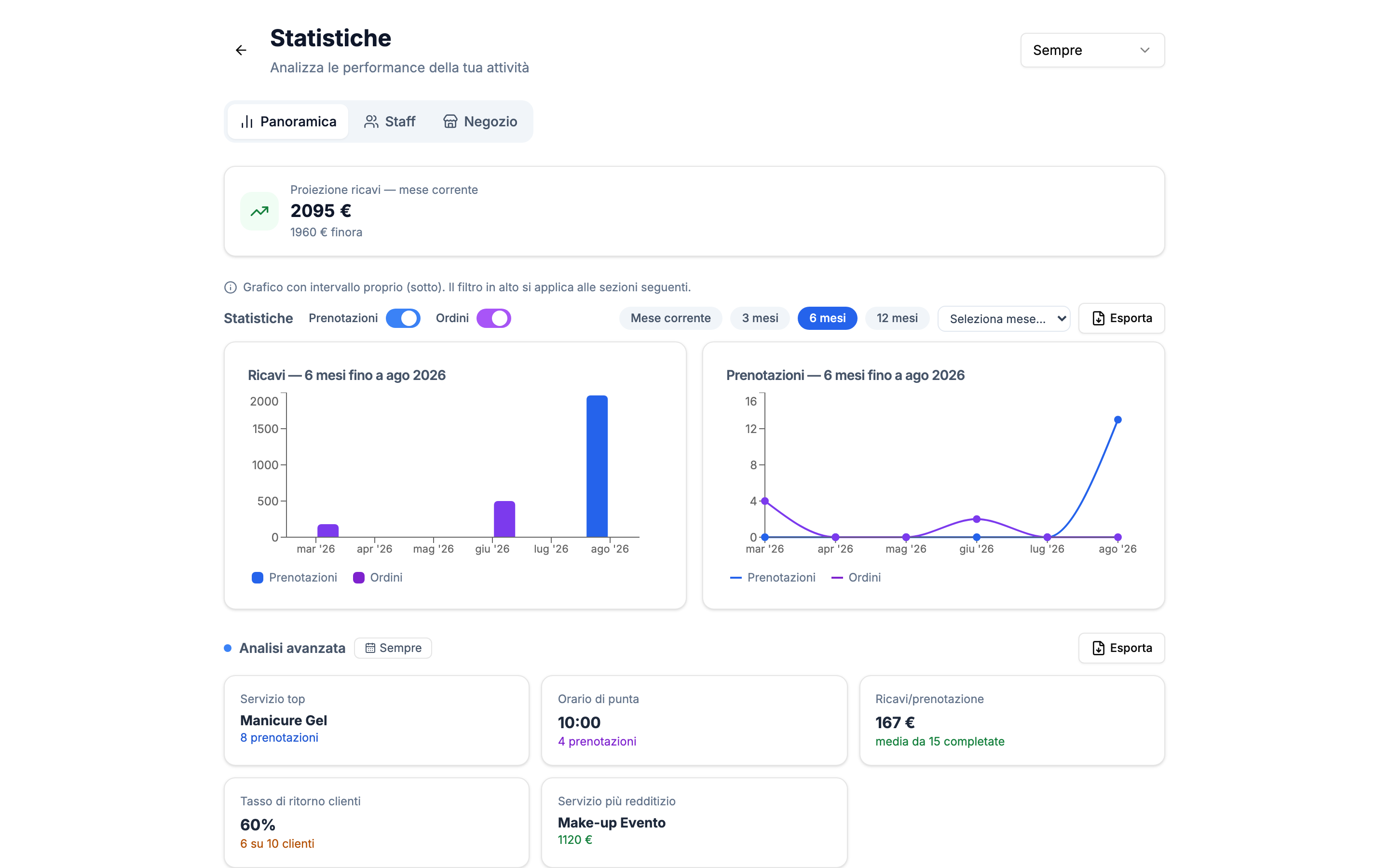Click the '2095 €' projection value
The width and height of the screenshot is (1389, 868).
321,211
